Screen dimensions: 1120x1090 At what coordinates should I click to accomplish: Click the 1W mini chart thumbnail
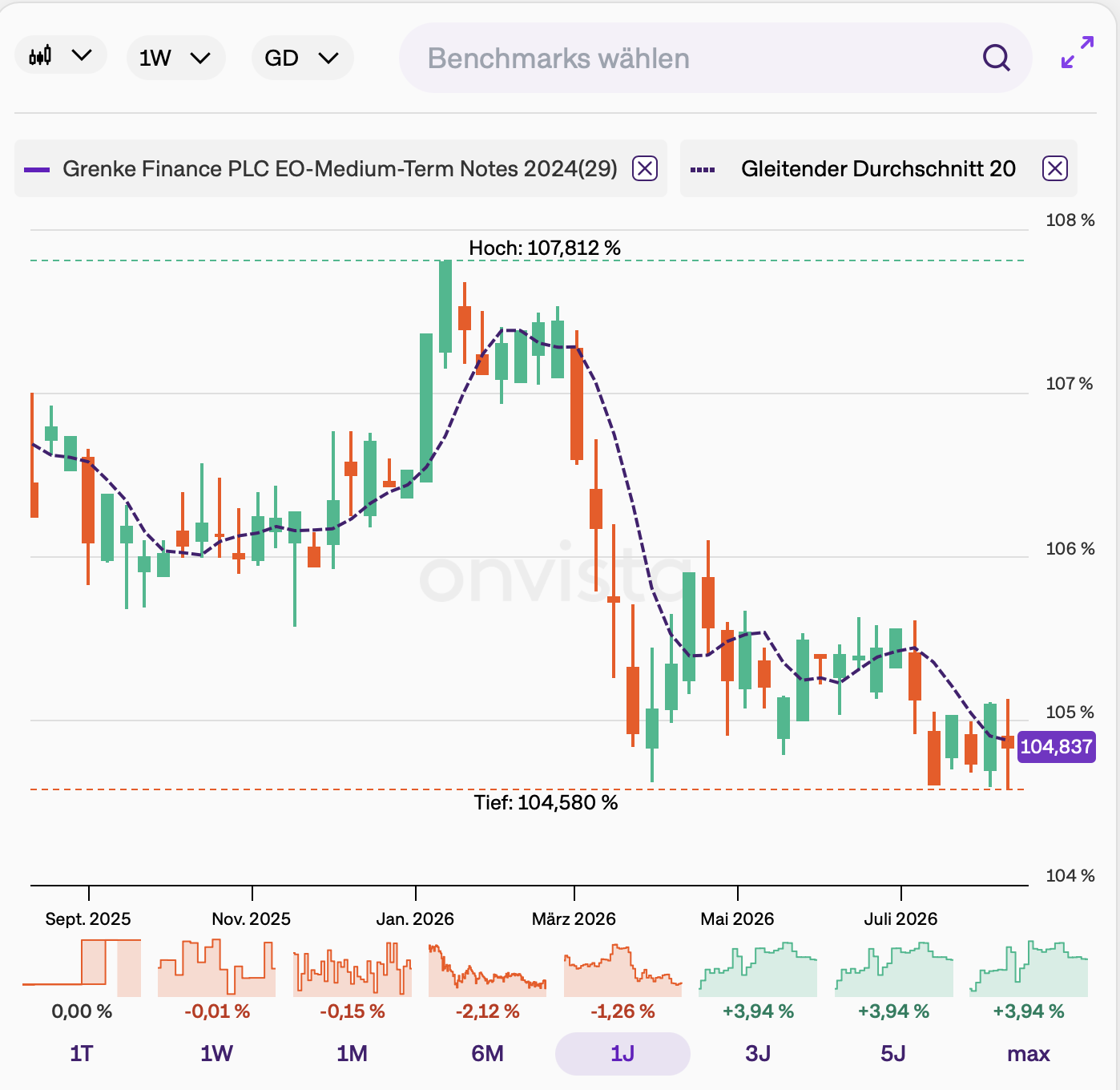[216, 968]
